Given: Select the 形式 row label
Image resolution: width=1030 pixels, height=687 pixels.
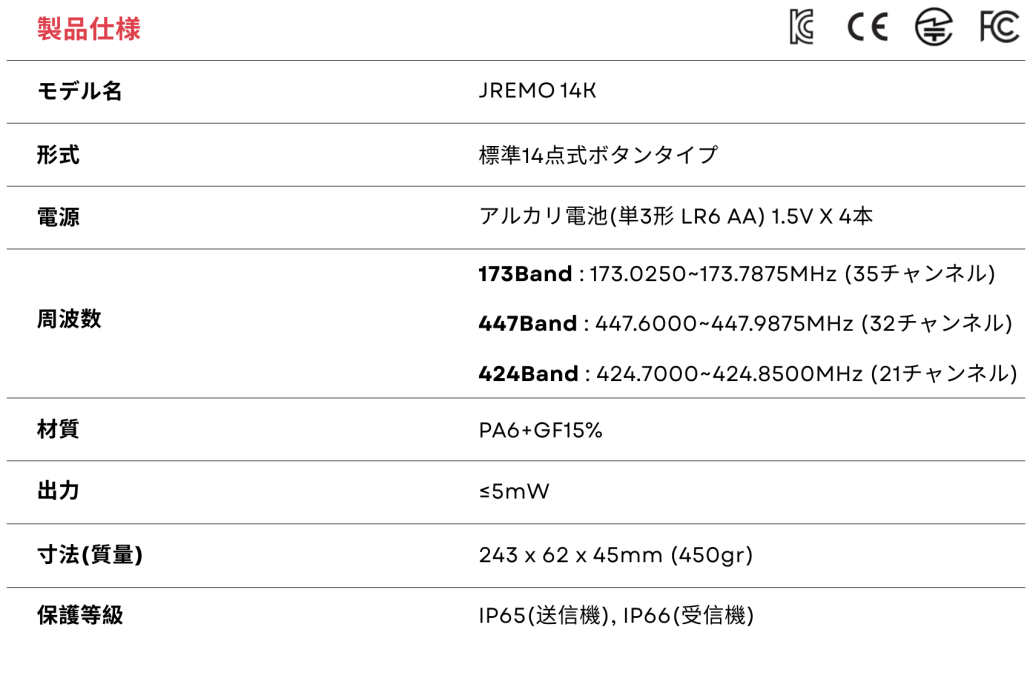Looking at the screenshot, I should 58,155.
